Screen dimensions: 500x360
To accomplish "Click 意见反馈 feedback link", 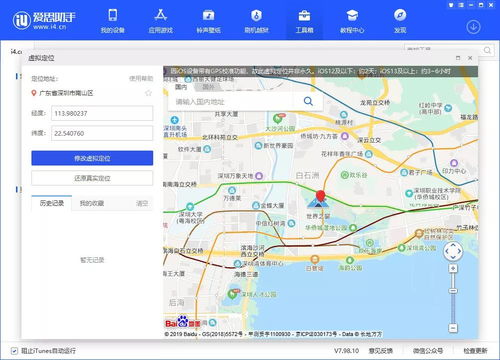I will (x=381, y=351).
